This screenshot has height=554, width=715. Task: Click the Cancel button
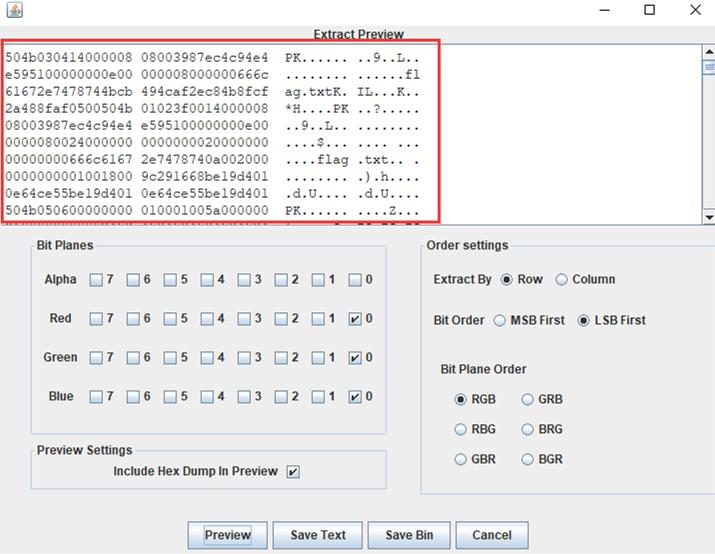pos(492,535)
